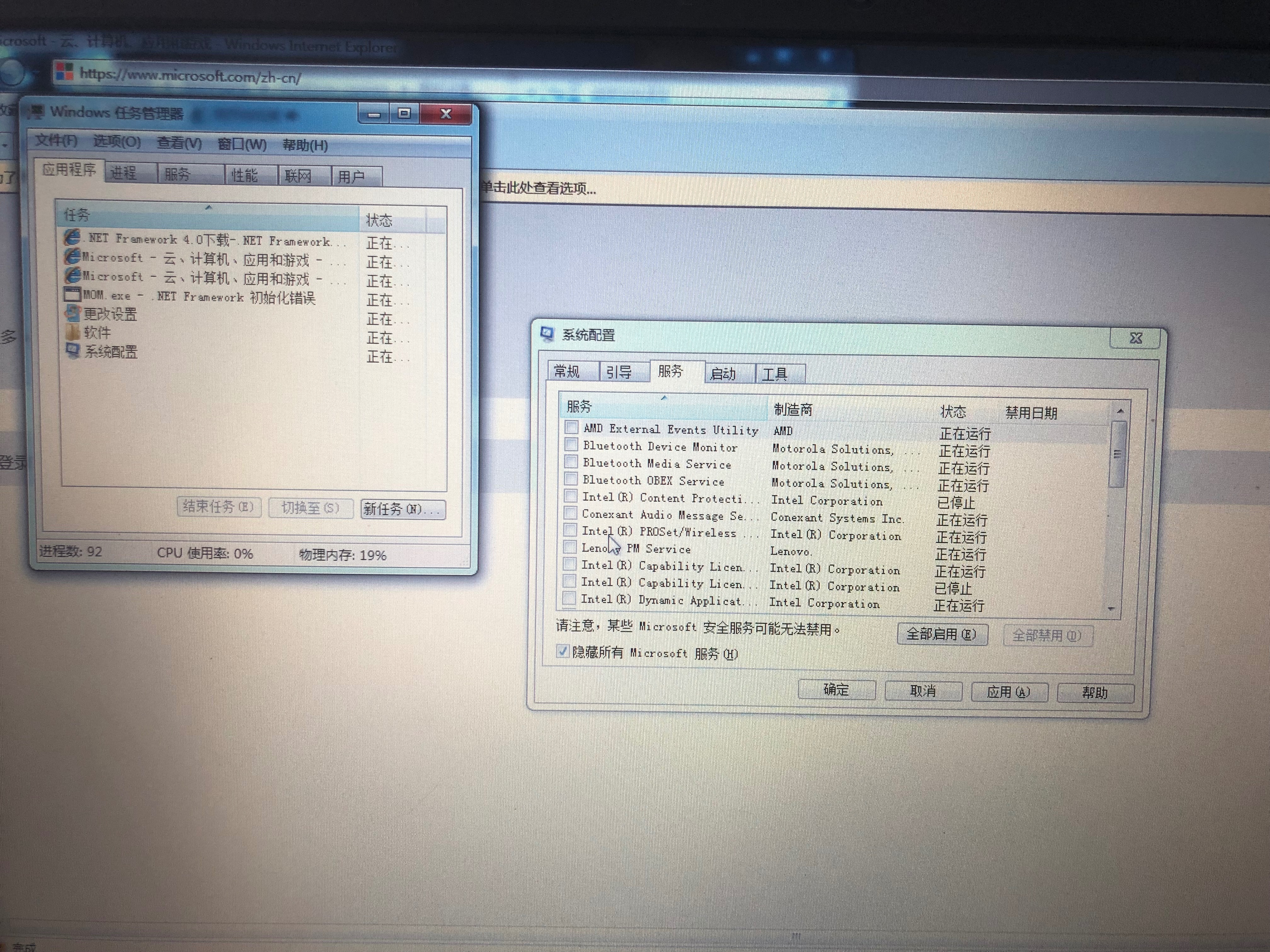This screenshot has width=1270, height=952.
Task: Click the 软件 folder icon in task list
Action: 73,332
